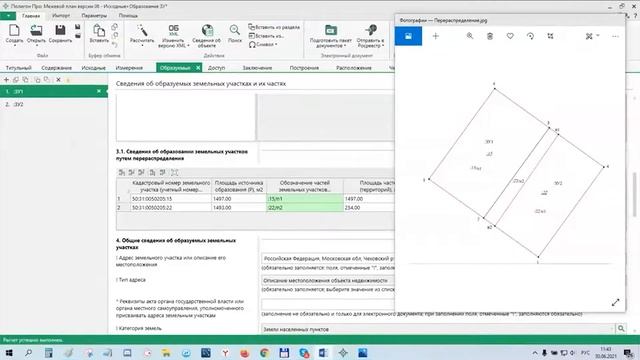The width and height of the screenshot is (640, 360).
Task: Click the empty Реквизиты акта input field
Action: 328,304
